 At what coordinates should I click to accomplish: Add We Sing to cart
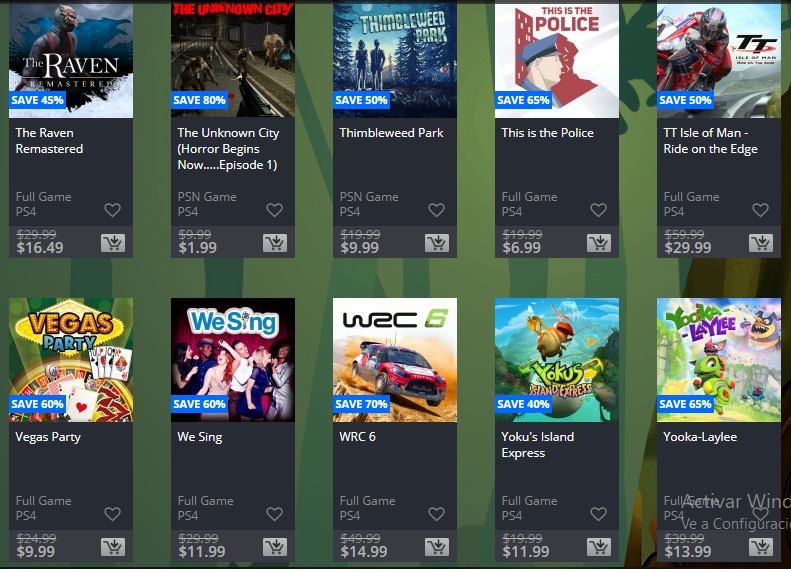click(275, 547)
